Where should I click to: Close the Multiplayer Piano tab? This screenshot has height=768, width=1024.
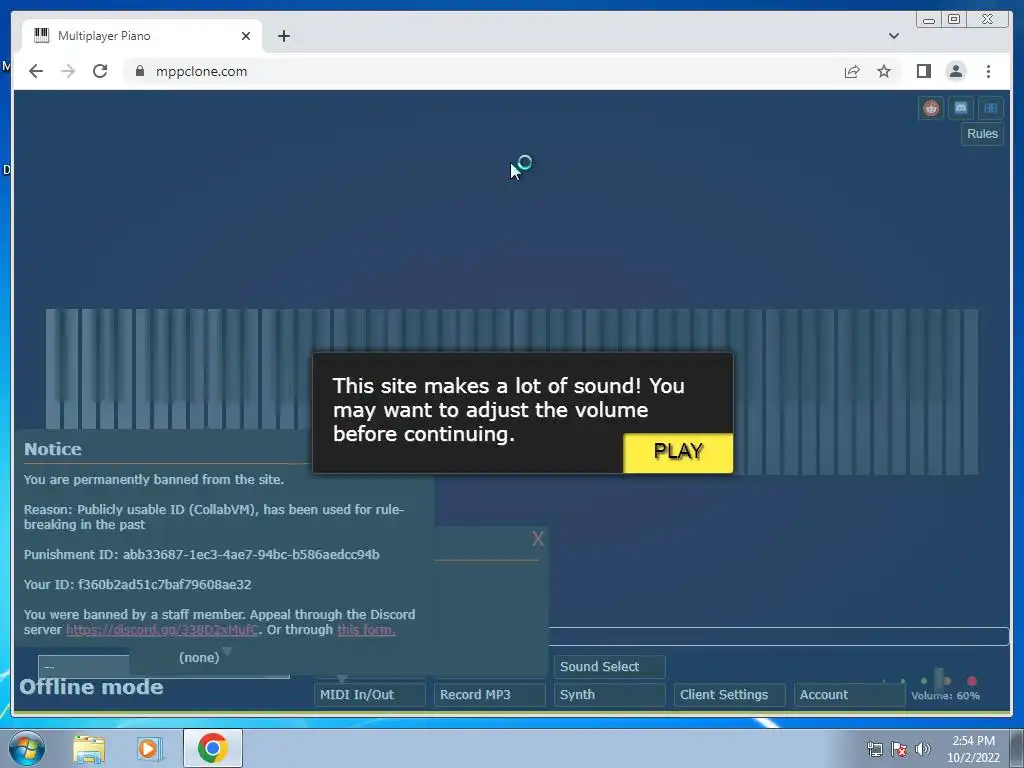coord(246,36)
